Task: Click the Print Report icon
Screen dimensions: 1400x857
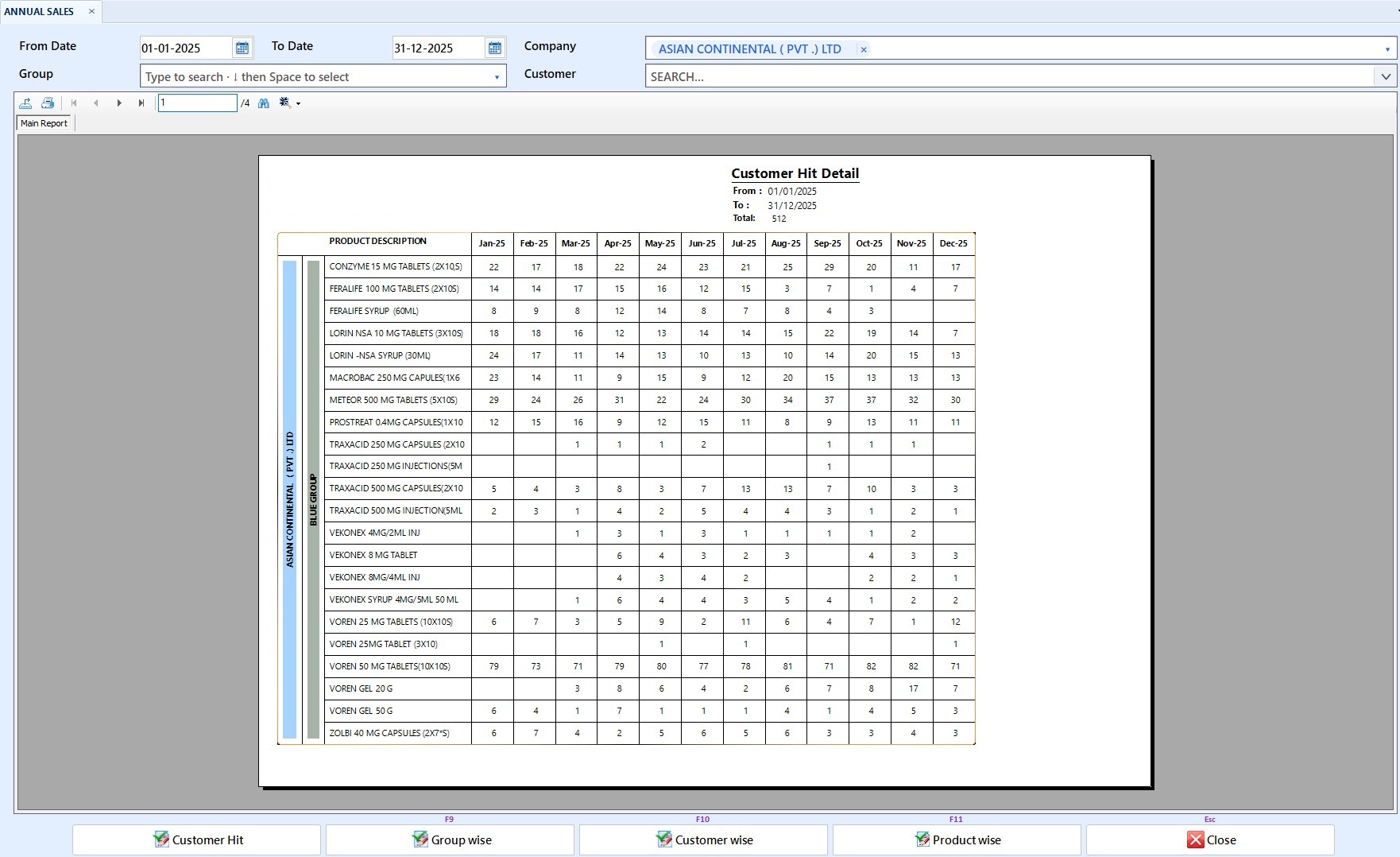Action: point(48,103)
